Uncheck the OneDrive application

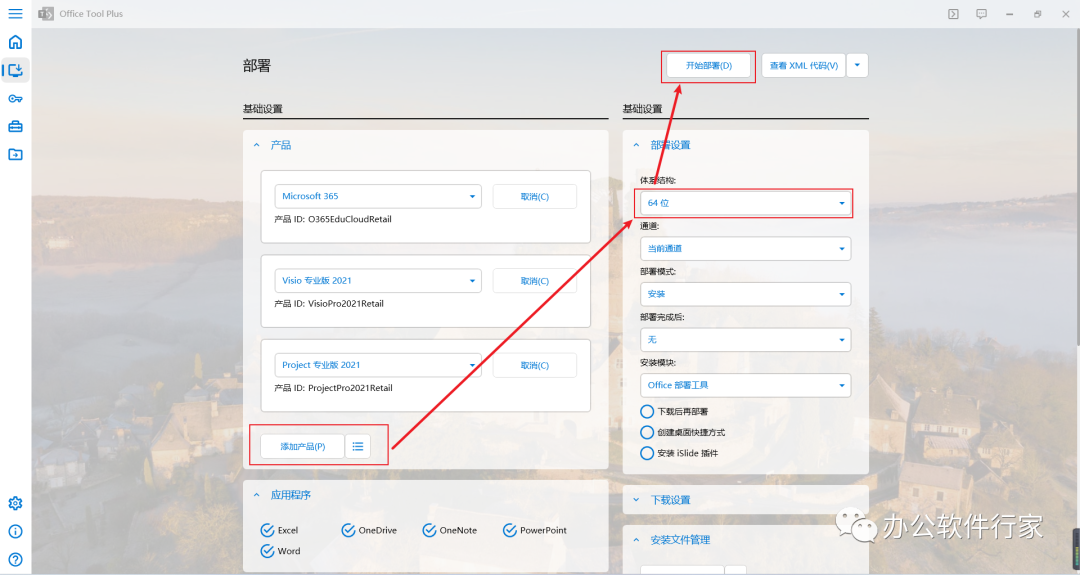(348, 530)
